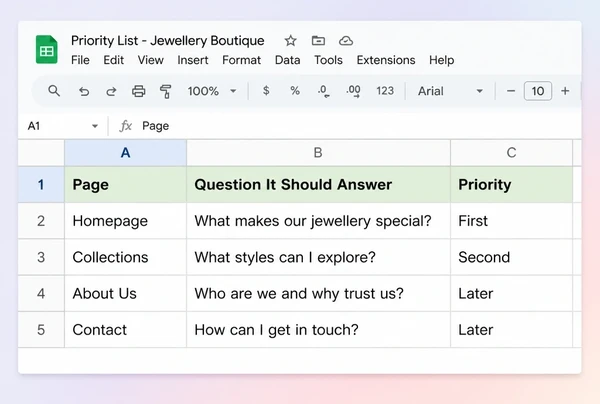600x404 pixels.
Task: Open the Tools menu
Action: (x=328, y=60)
